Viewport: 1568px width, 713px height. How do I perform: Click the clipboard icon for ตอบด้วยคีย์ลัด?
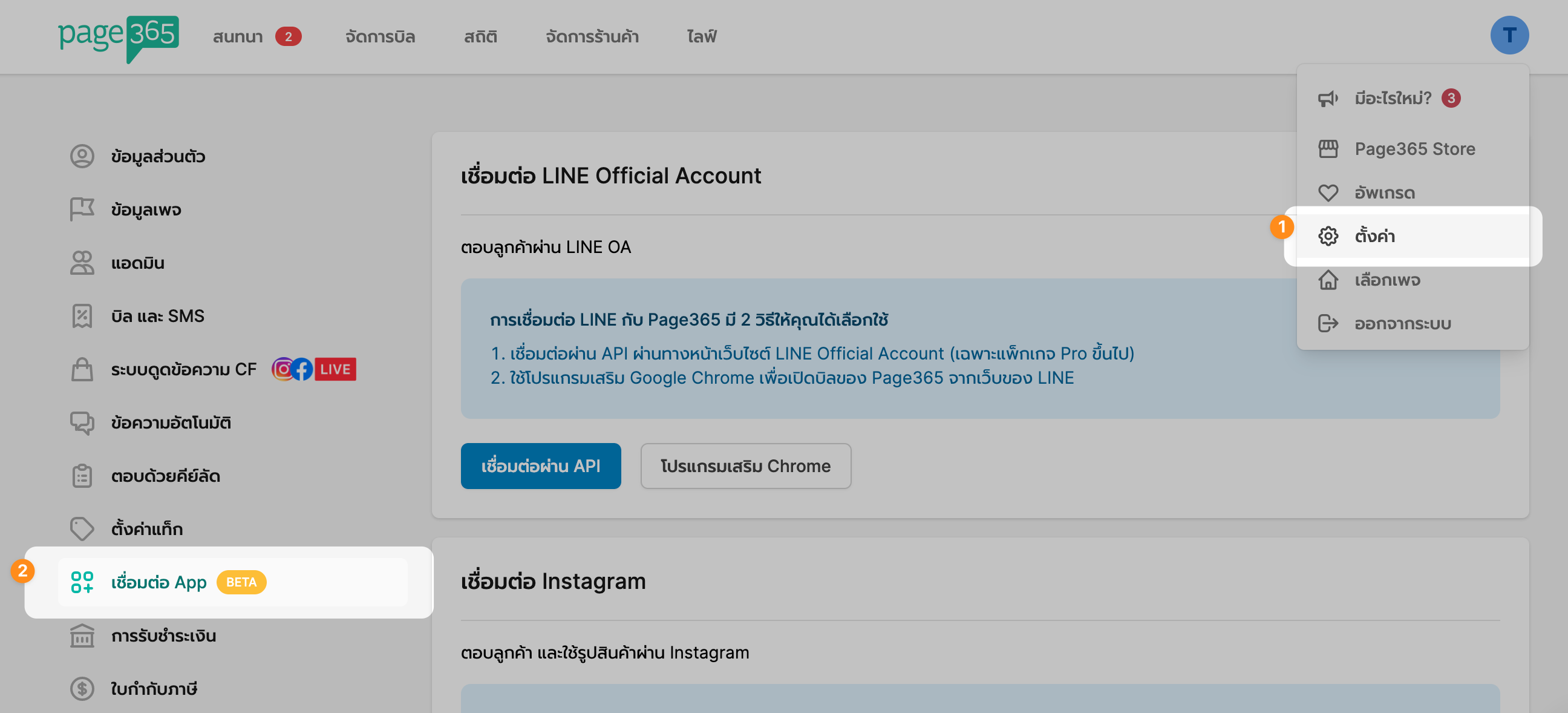pyautogui.click(x=82, y=476)
